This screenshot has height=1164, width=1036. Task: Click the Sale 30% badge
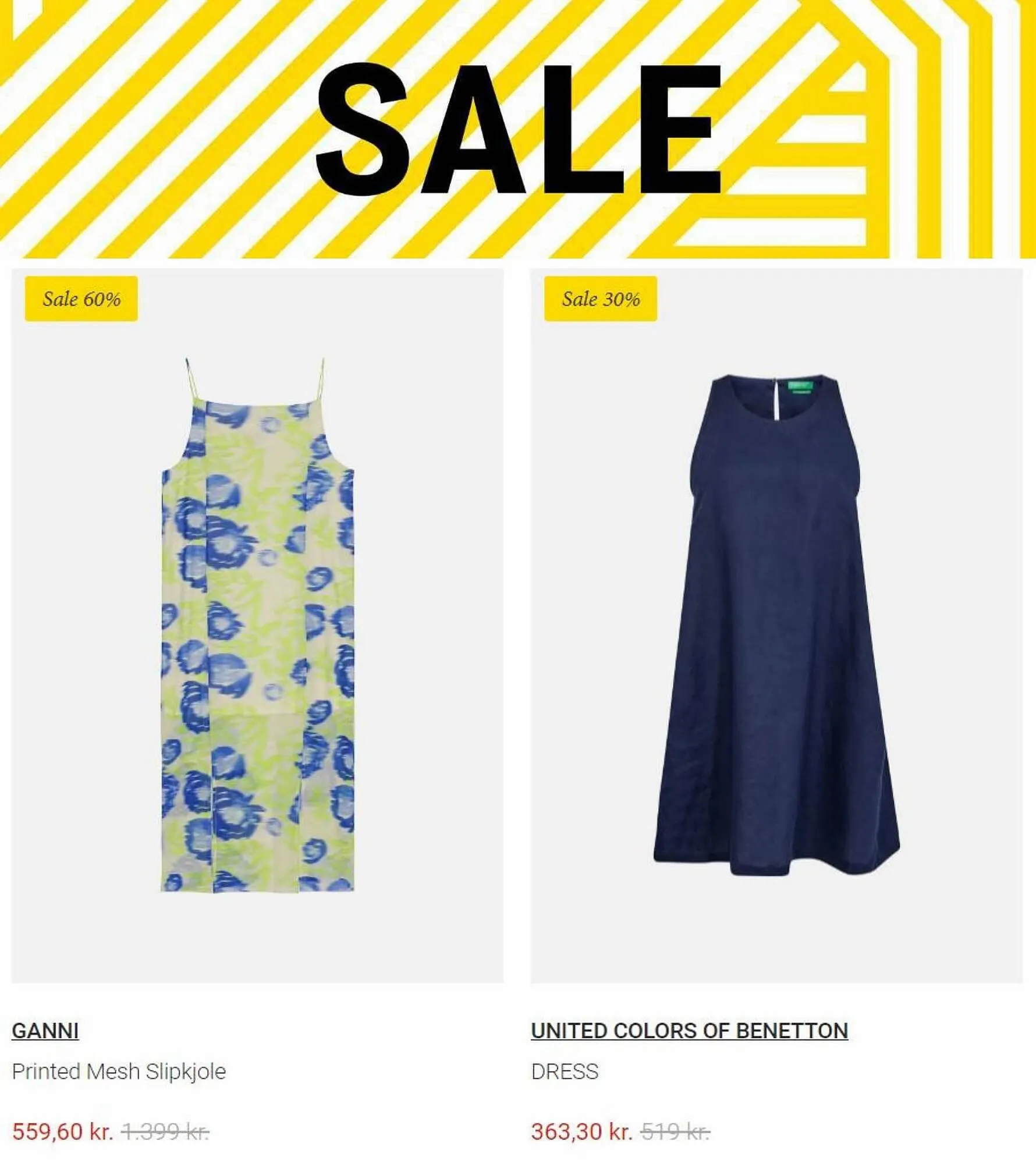coord(601,299)
